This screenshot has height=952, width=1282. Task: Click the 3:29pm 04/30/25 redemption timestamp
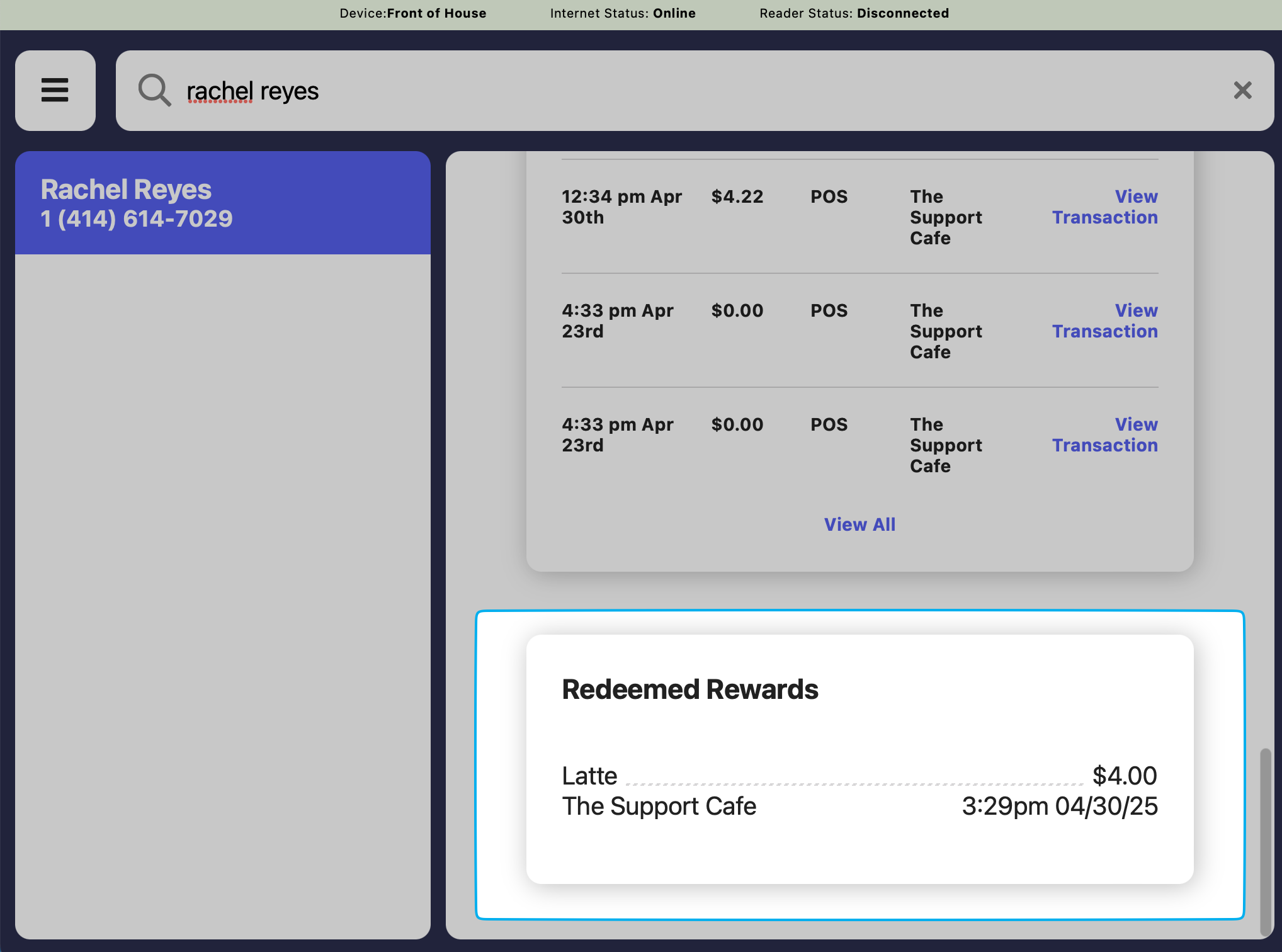point(1059,807)
